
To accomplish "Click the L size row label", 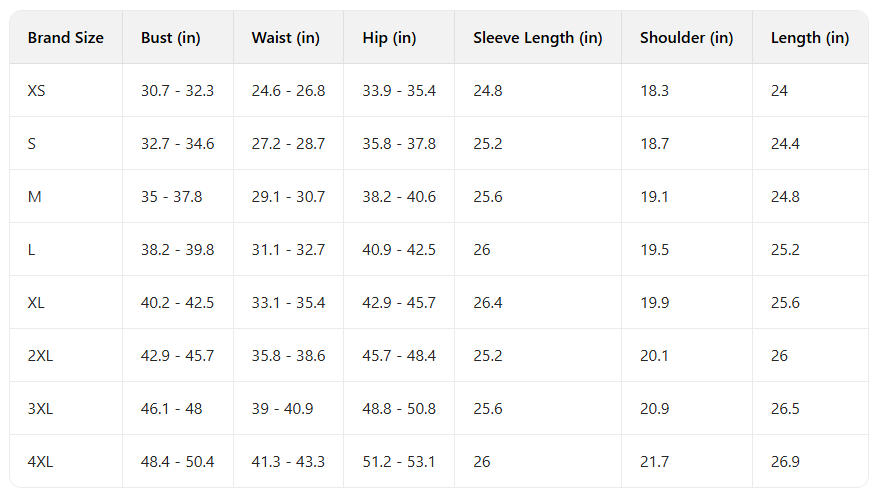I will pyautogui.click(x=32, y=250).
